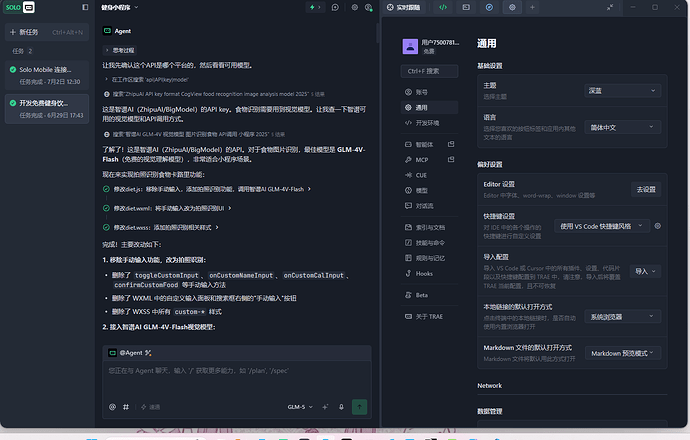690x440 pixels.
Task: Add a new tab with plus icon
Action: (x=532, y=7)
